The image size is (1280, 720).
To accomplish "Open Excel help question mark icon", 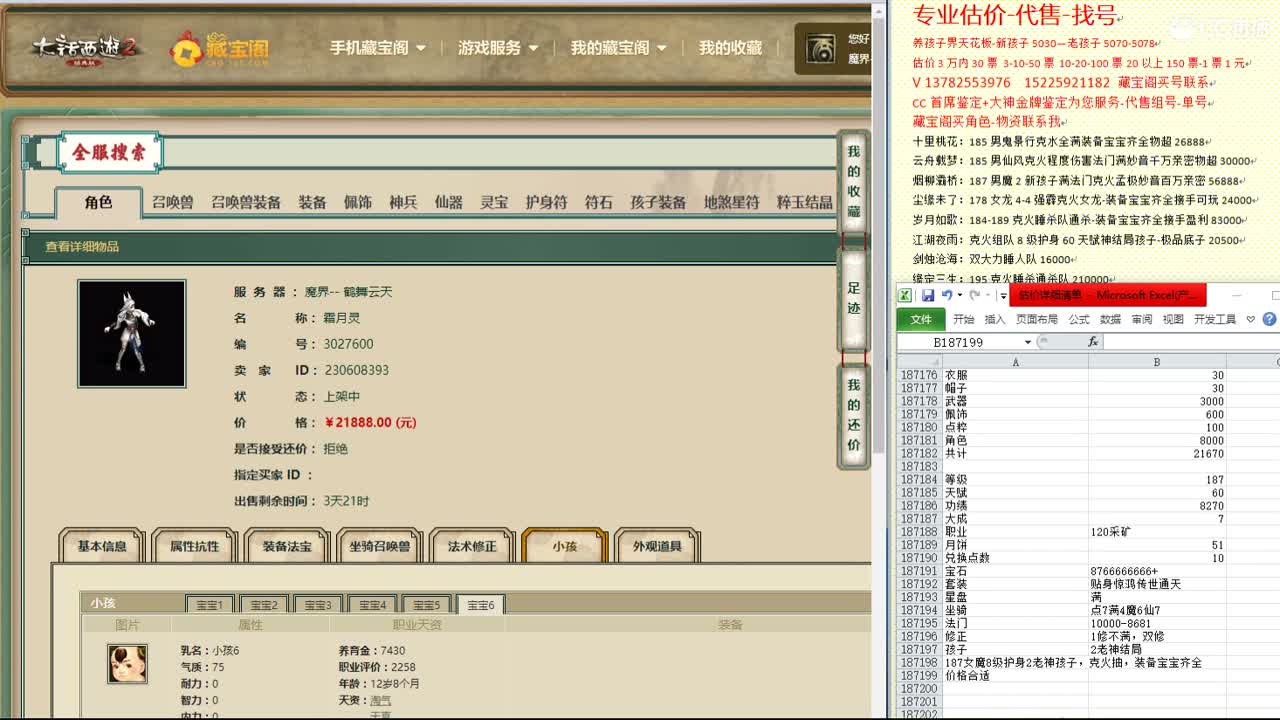I will coord(1269,319).
